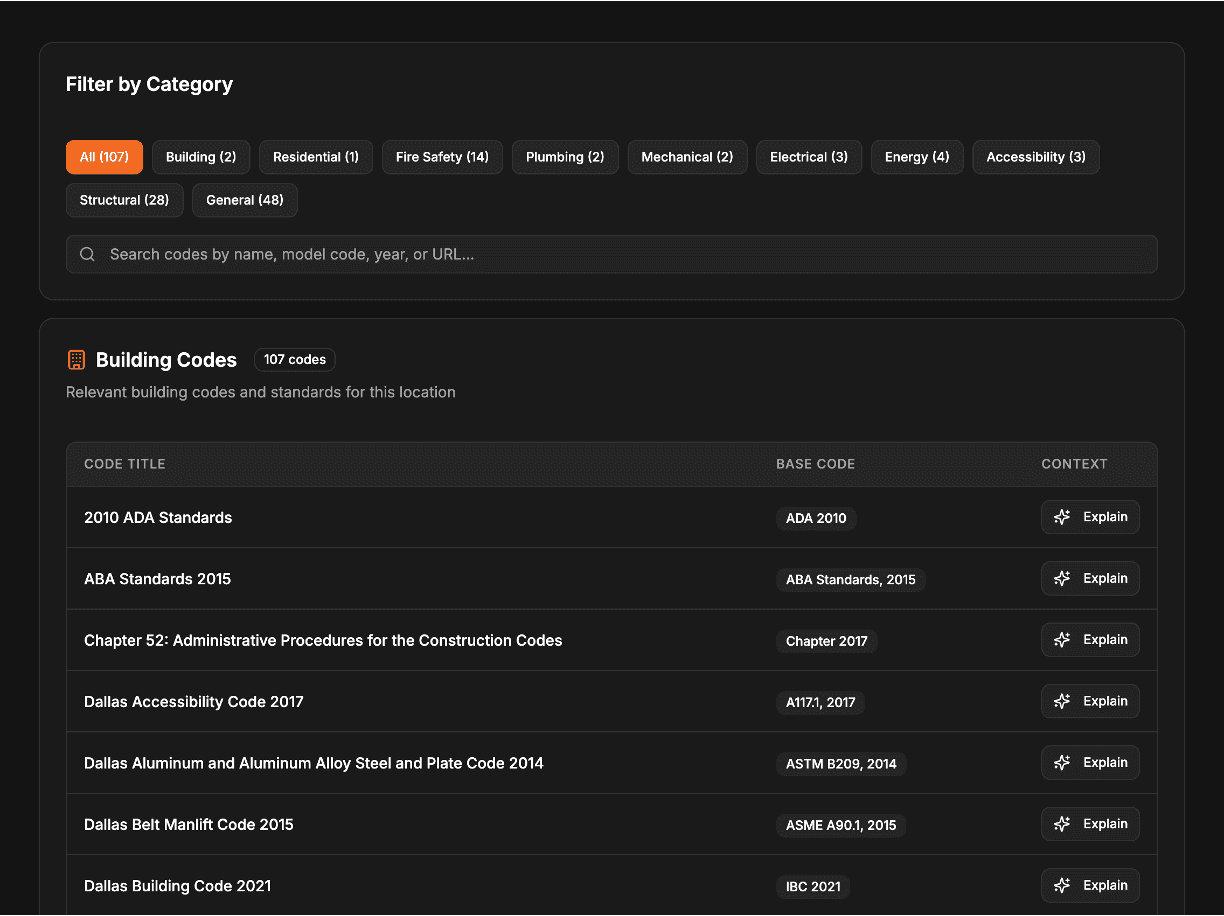Click sparkle icon for ABA Standards 2015

click(x=1062, y=579)
